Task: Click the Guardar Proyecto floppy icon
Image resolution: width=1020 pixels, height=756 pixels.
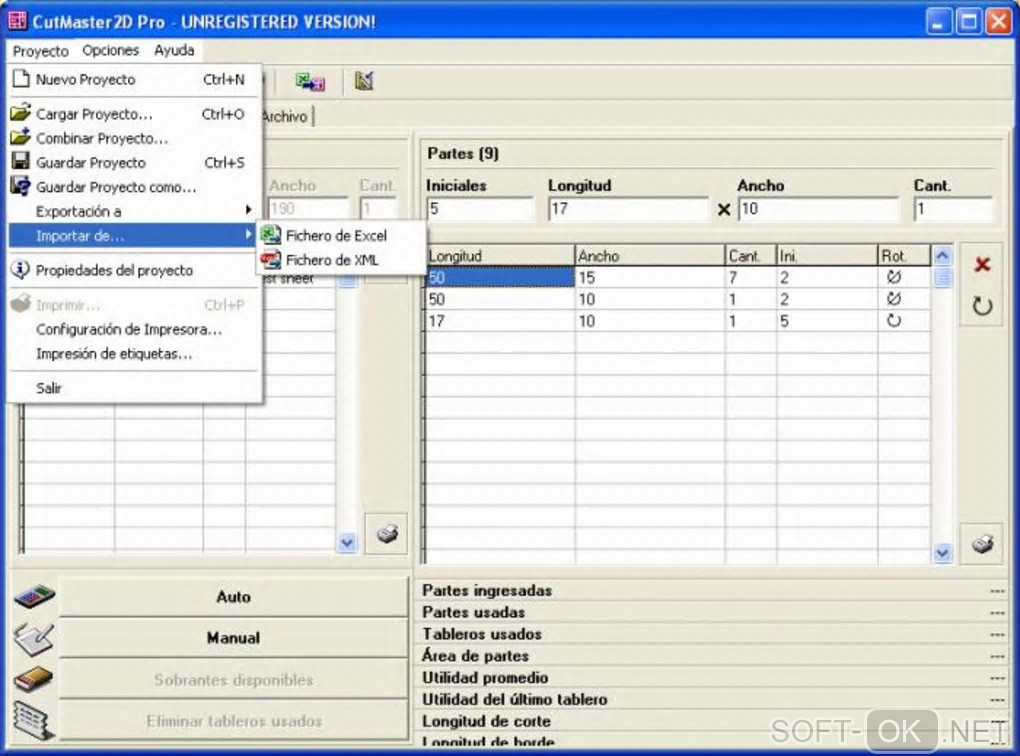Action: 21,161
